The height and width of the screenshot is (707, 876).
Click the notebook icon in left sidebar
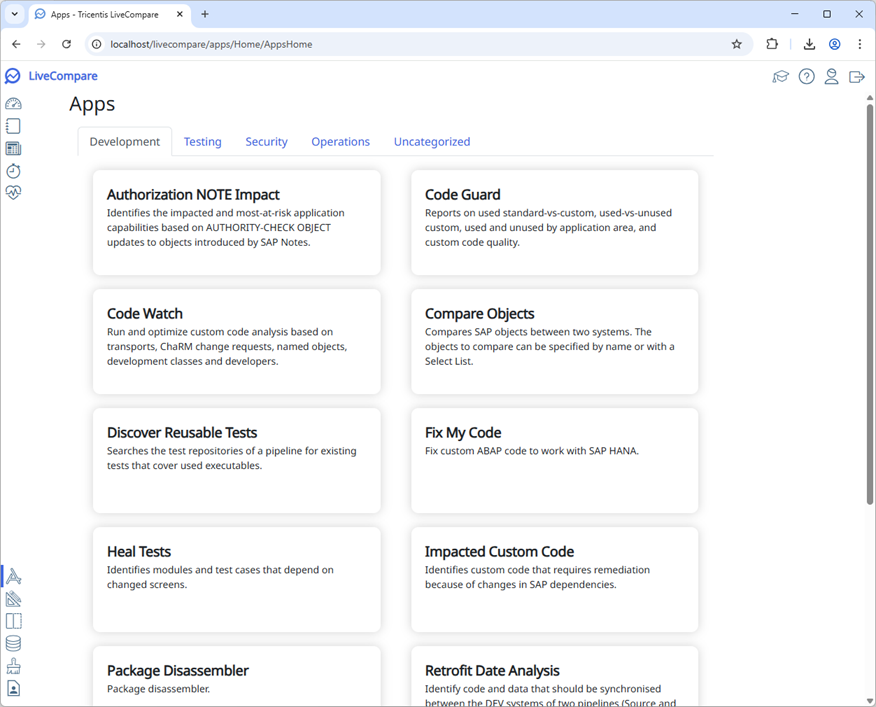click(x=13, y=126)
